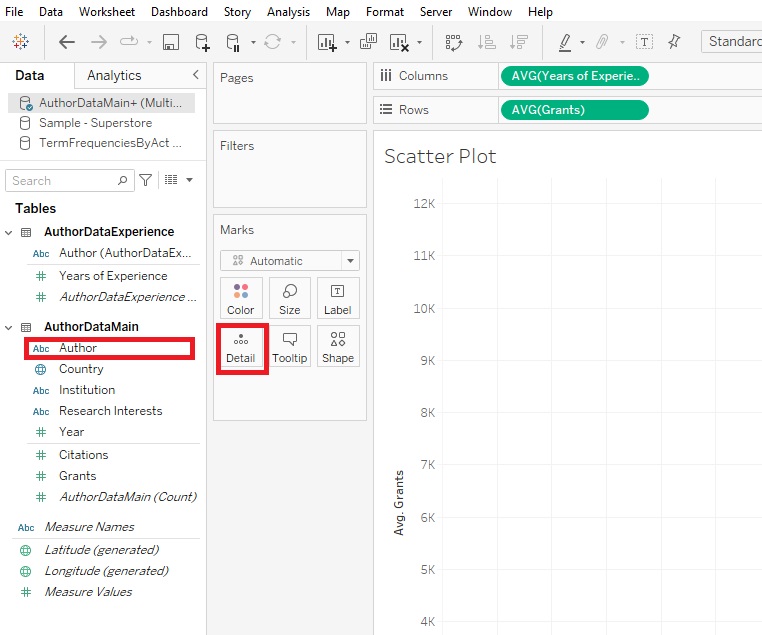
Task: Collapse the Data pane with chevron
Action: click(x=195, y=74)
